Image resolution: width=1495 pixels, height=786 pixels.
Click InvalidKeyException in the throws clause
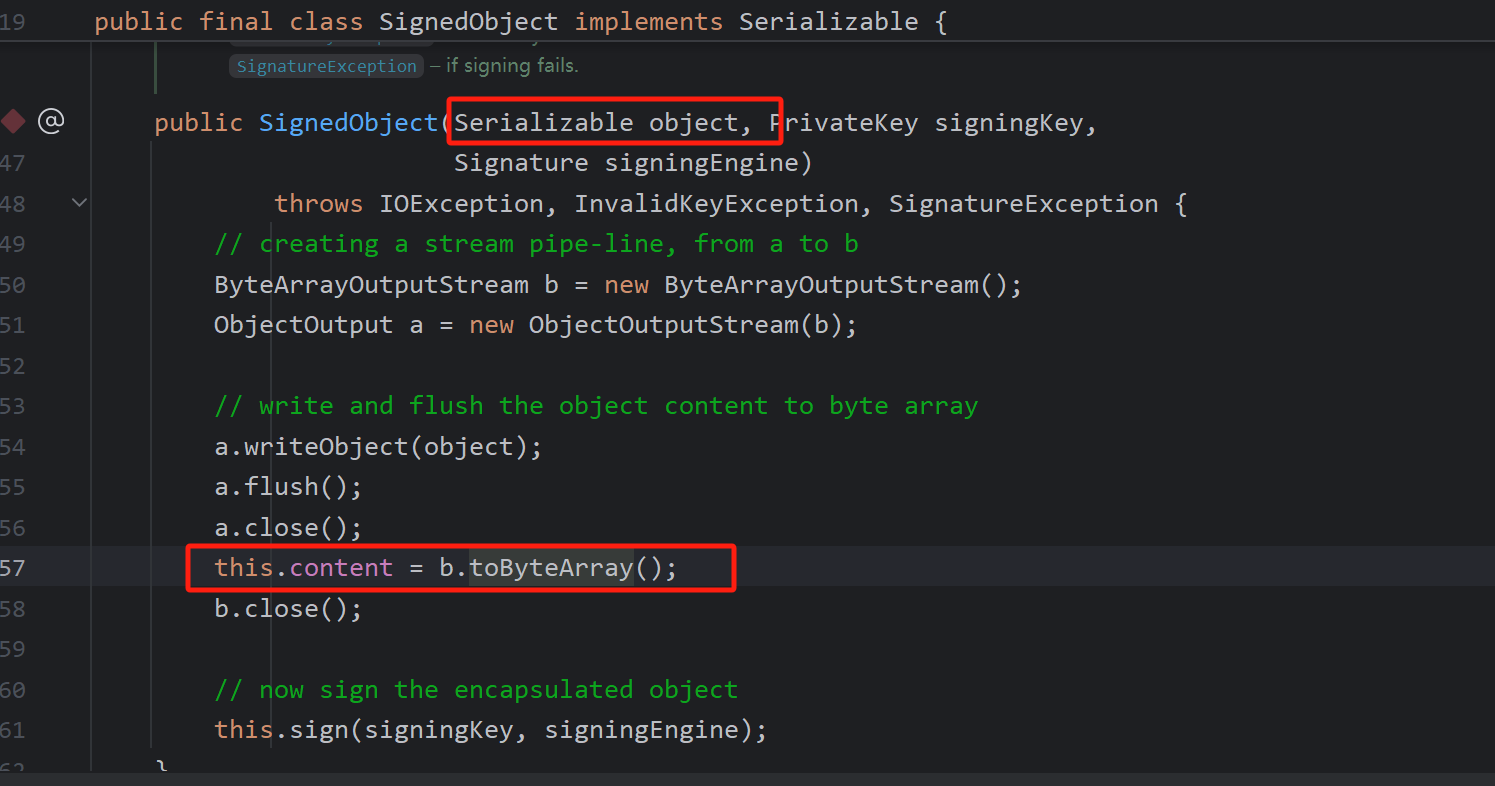pyautogui.click(x=716, y=204)
